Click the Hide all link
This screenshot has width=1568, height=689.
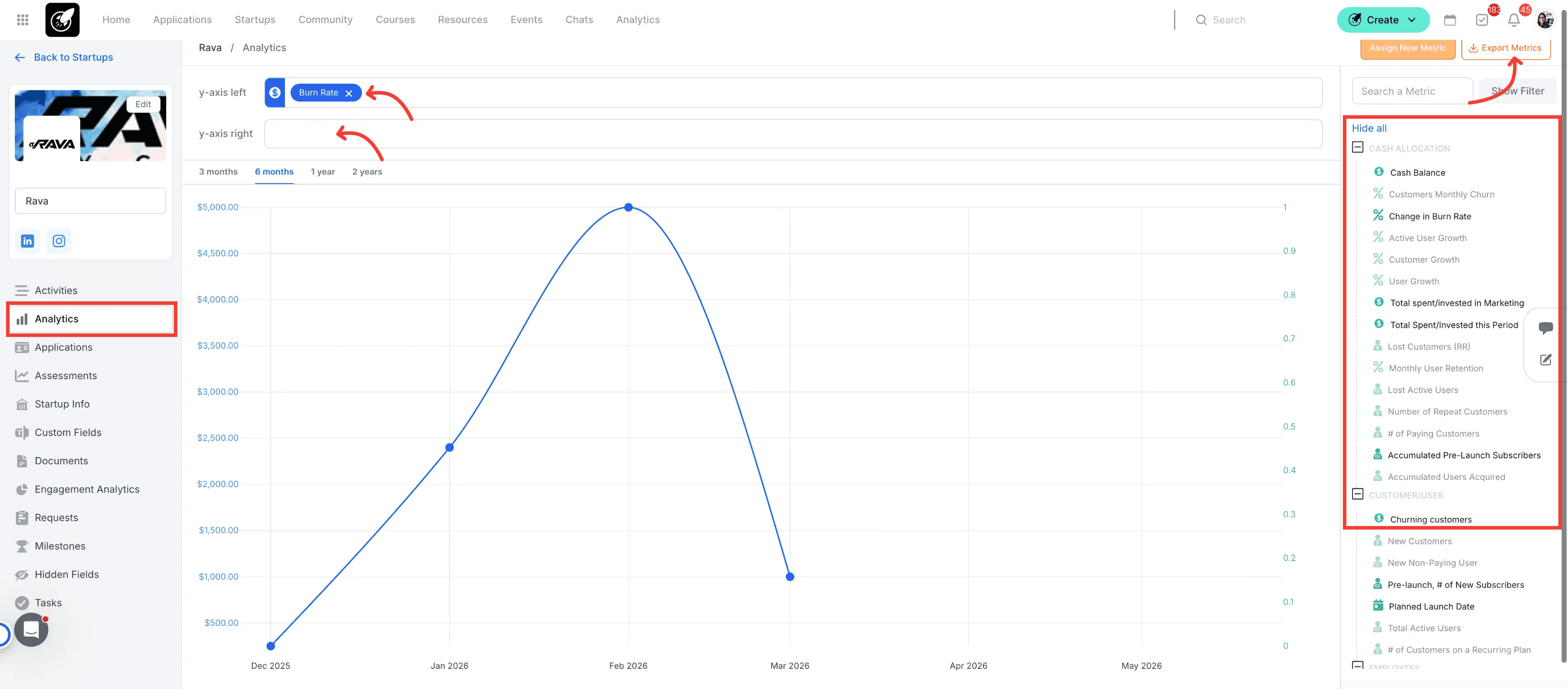[x=1369, y=128]
